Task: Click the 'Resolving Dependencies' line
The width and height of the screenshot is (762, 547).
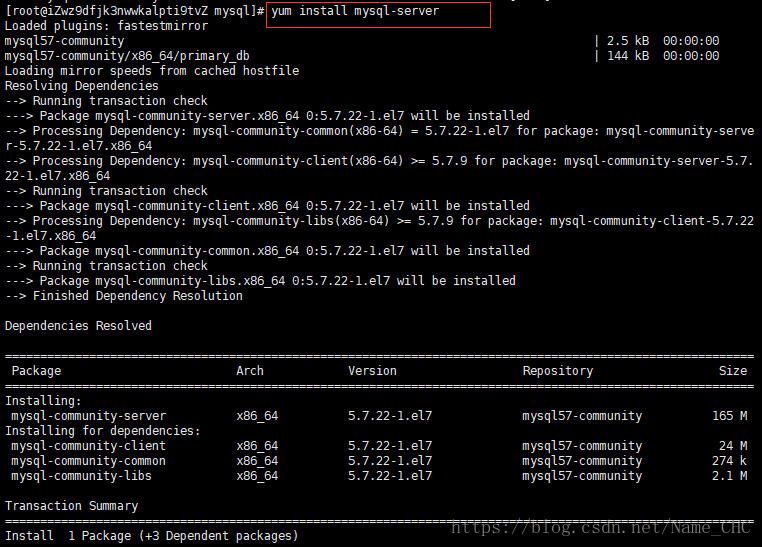Action: [x=82, y=86]
